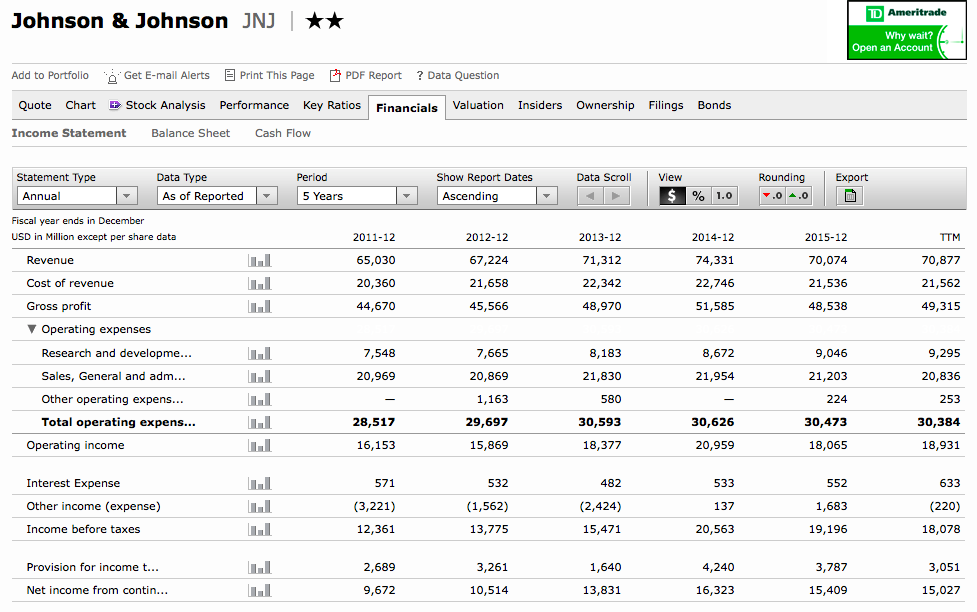Screen dimensions: 977x612
Task: Open the Gross profit chart icon
Action: tap(259, 307)
